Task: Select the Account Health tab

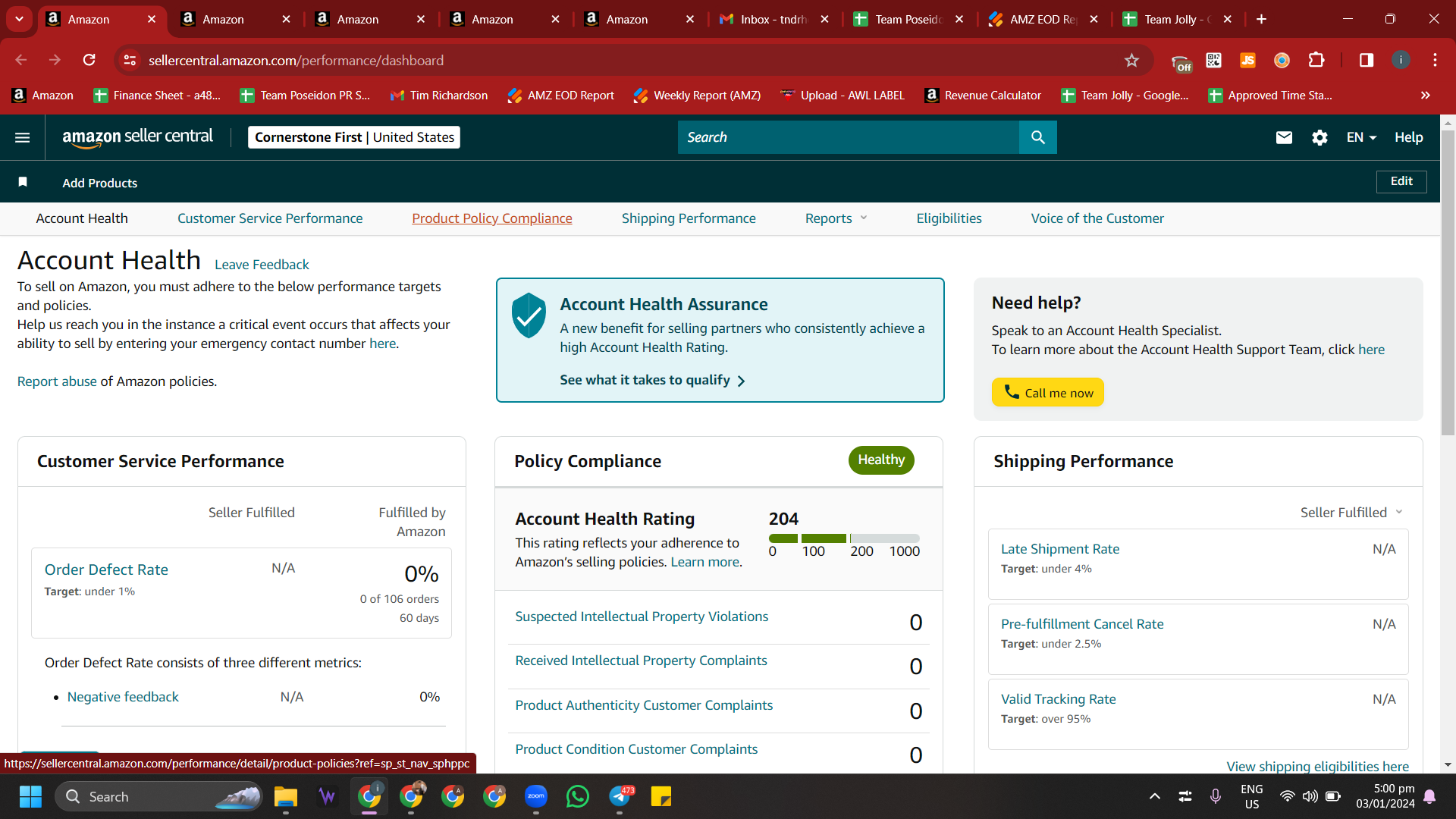Action: [82, 218]
